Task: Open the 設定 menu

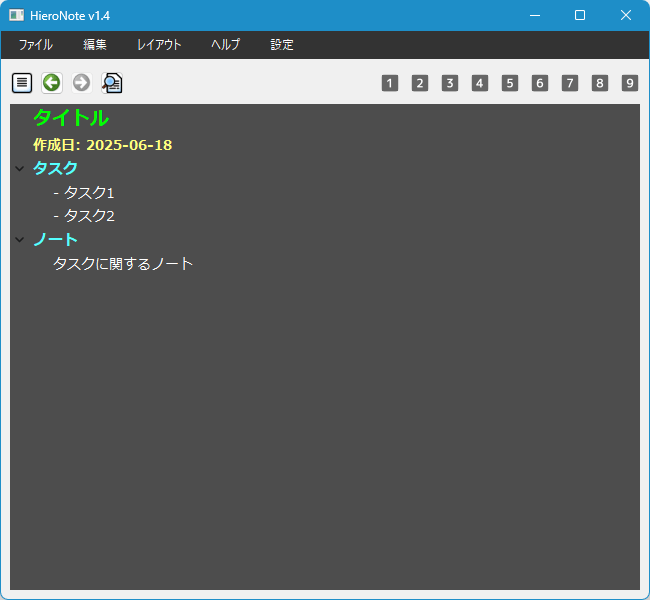Action: tap(282, 44)
